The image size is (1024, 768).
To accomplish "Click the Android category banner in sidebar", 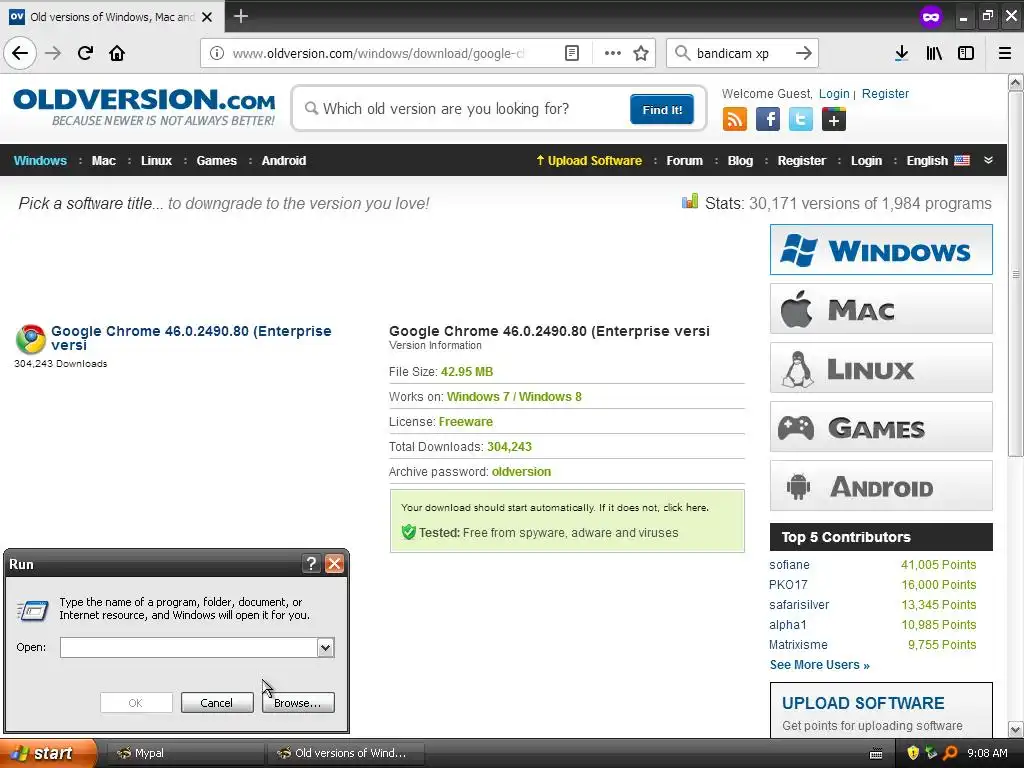I will click(x=881, y=486).
